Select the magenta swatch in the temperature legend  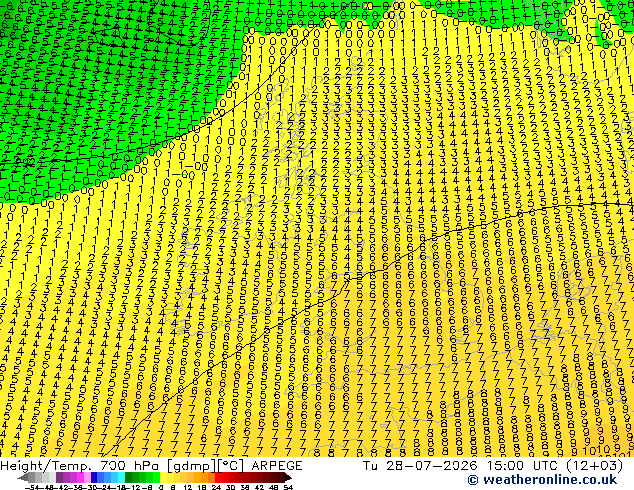click(x=80, y=478)
